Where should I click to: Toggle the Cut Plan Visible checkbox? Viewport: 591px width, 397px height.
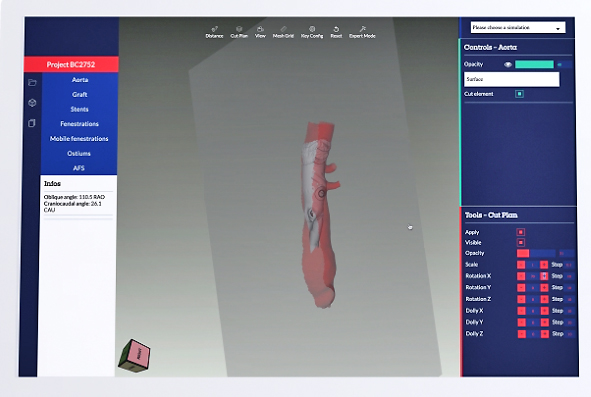click(x=521, y=242)
